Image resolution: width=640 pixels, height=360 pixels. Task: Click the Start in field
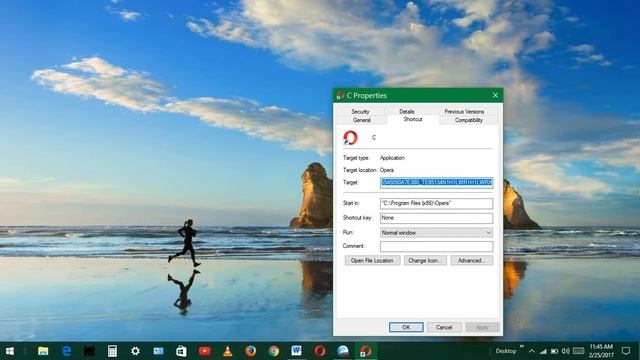coord(436,203)
